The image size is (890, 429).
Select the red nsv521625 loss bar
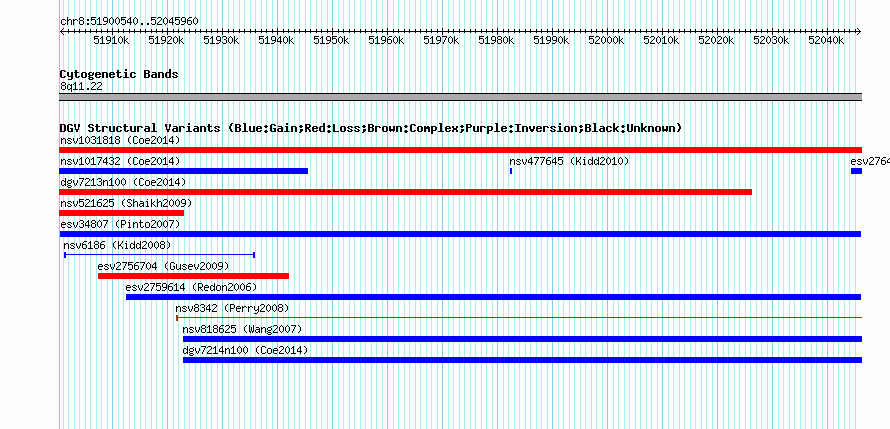coord(121,213)
